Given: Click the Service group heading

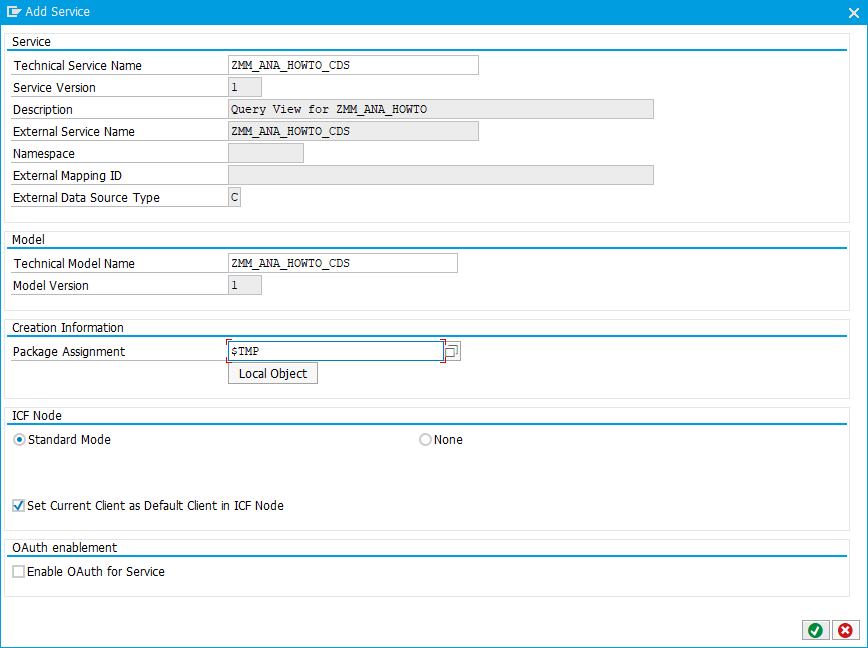Looking at the screenshot, I should coord(32,42).
